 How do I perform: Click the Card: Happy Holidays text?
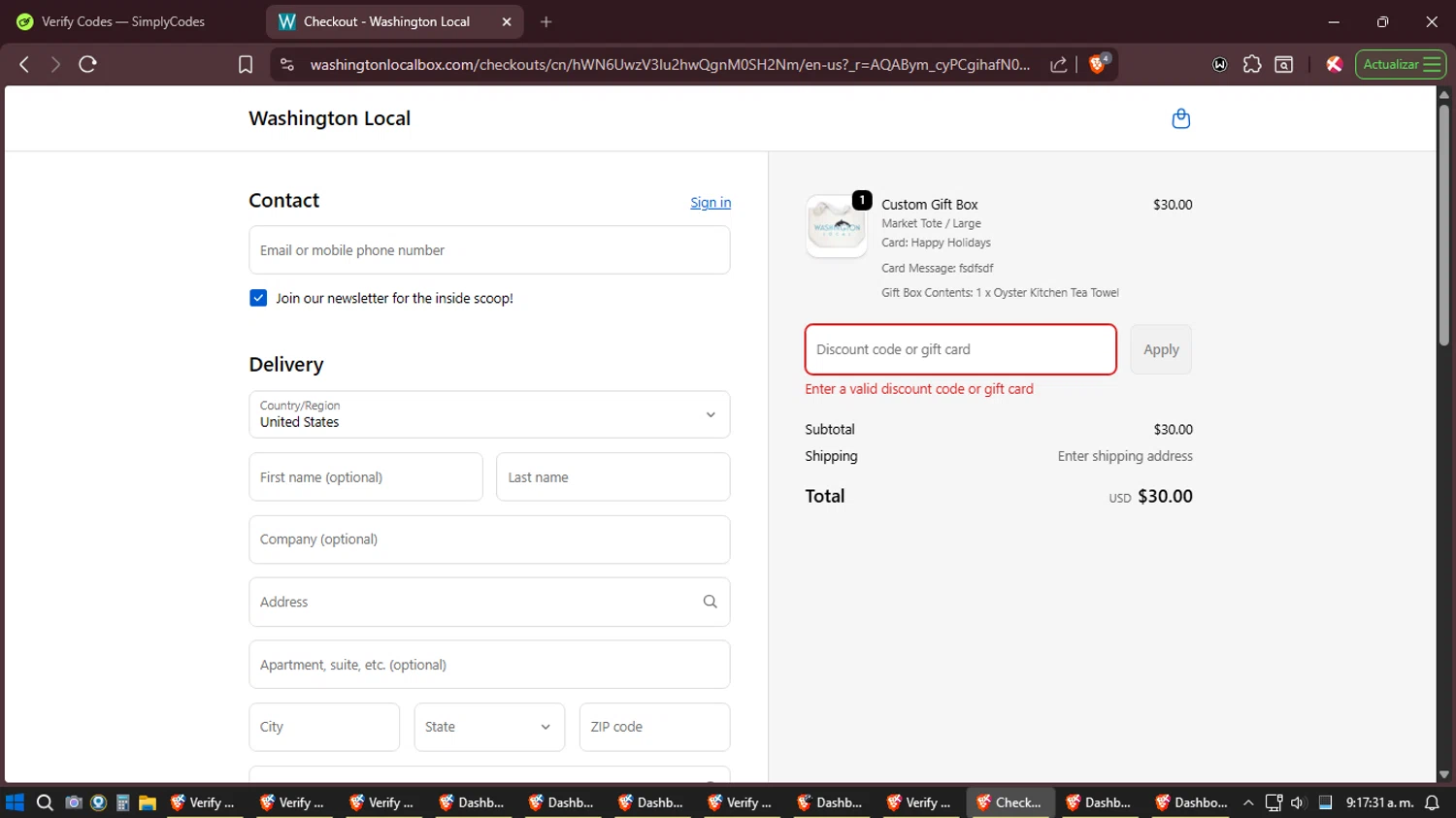[936, 243]
